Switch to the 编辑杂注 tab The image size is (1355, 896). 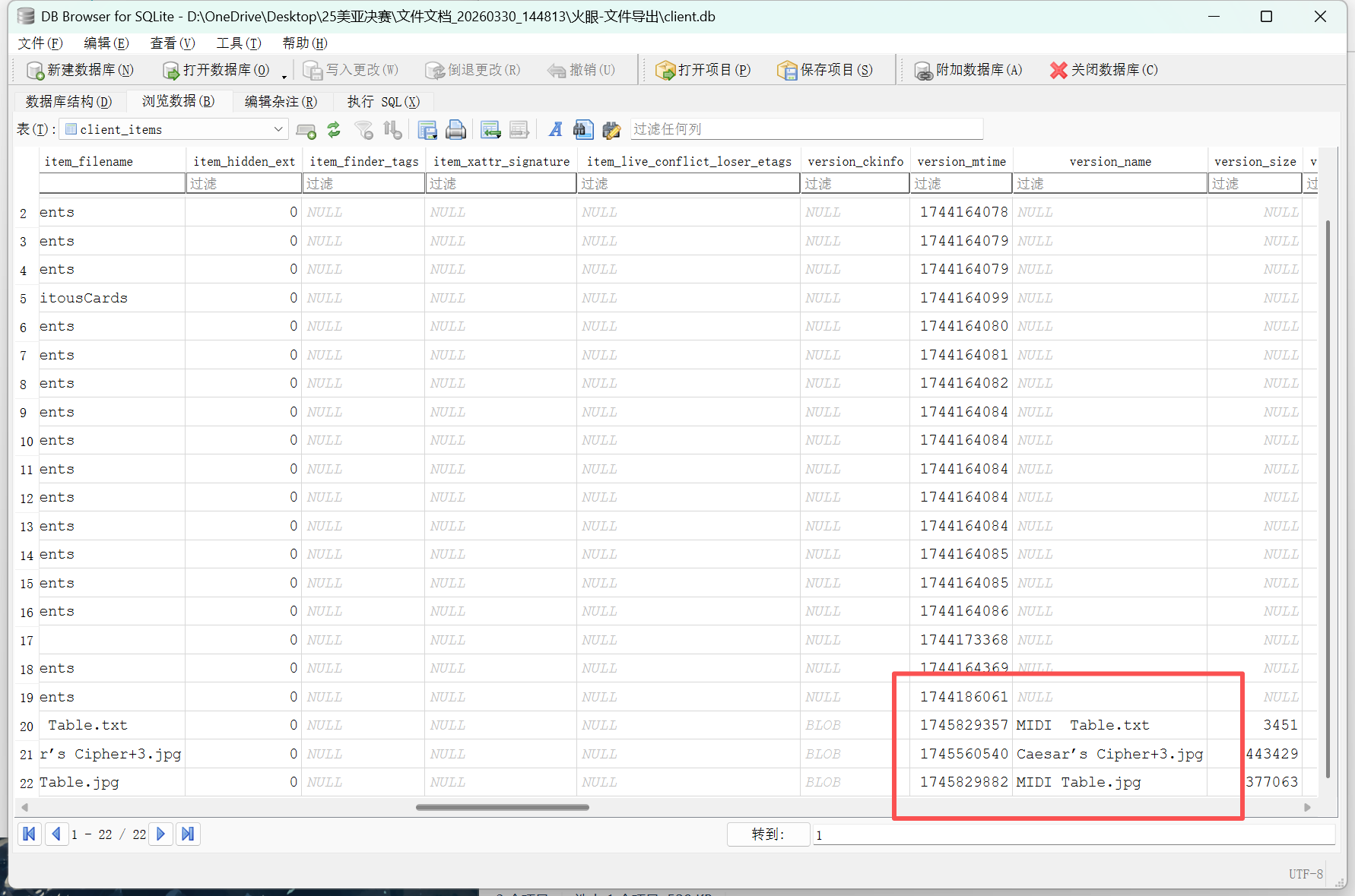pos(281,101)
